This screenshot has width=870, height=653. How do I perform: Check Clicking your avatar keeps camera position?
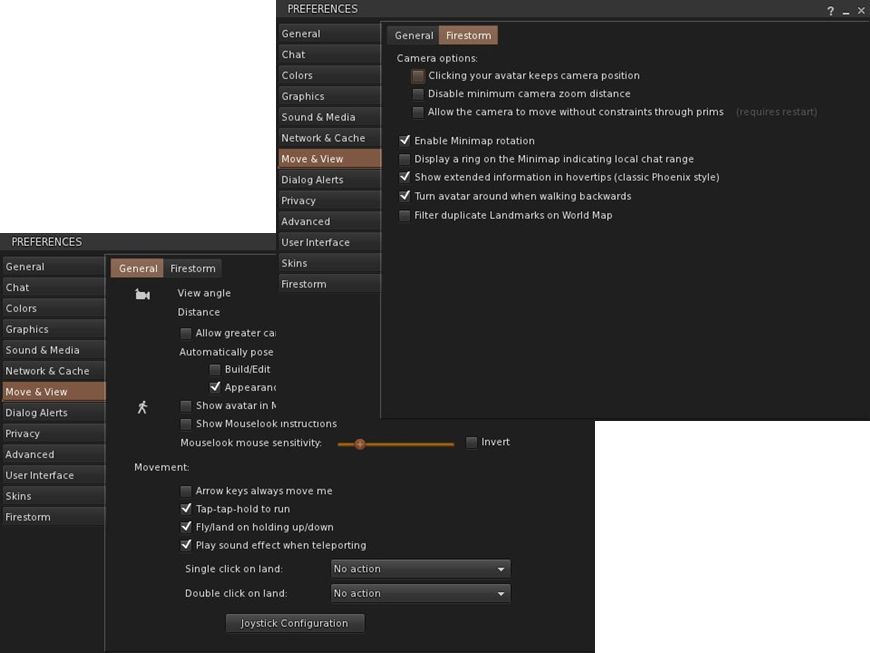pyautogui.click(x=418, y=76)
